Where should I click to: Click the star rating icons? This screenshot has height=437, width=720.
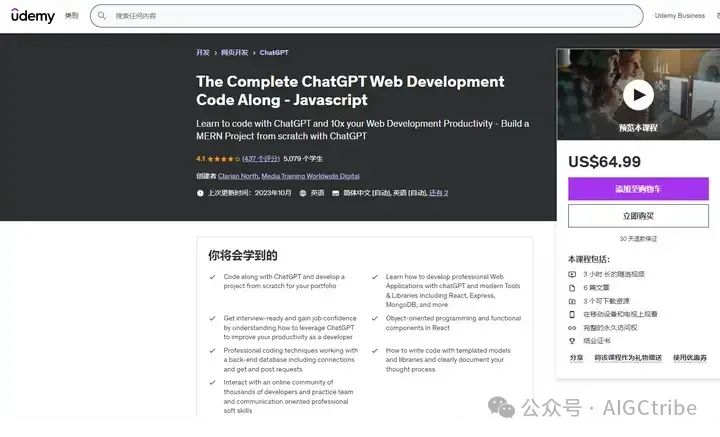coord(224,159)
